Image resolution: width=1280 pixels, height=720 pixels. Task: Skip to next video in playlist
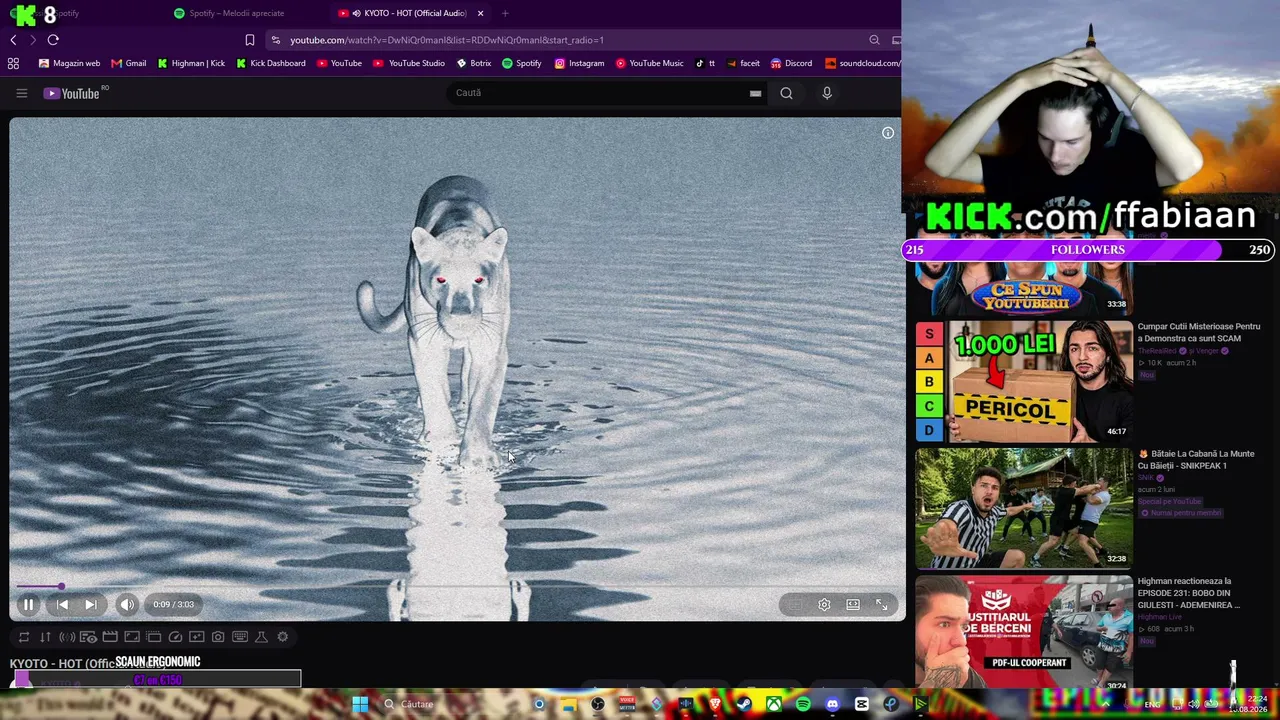(90, 604)
